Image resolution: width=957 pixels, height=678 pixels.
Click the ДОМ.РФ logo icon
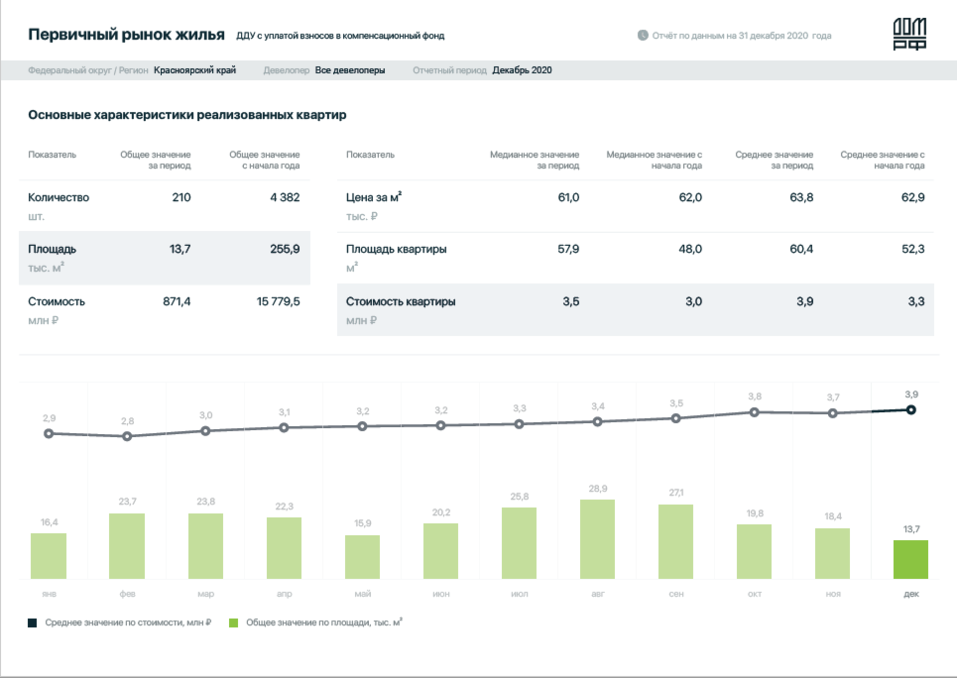[x=909, y=35]
